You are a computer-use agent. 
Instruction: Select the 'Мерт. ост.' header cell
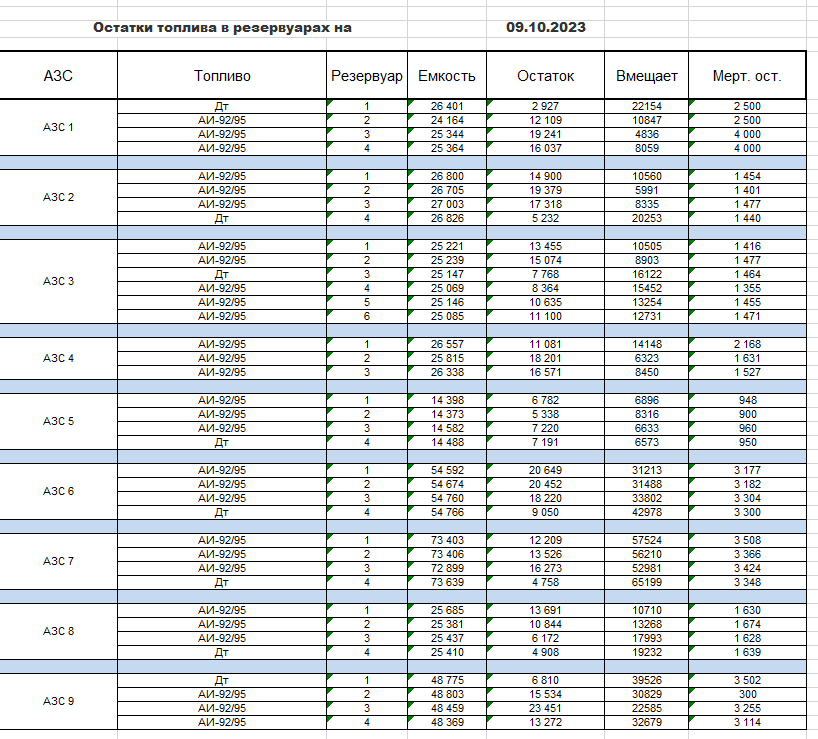pyautogui.click(x=746, y=76)
